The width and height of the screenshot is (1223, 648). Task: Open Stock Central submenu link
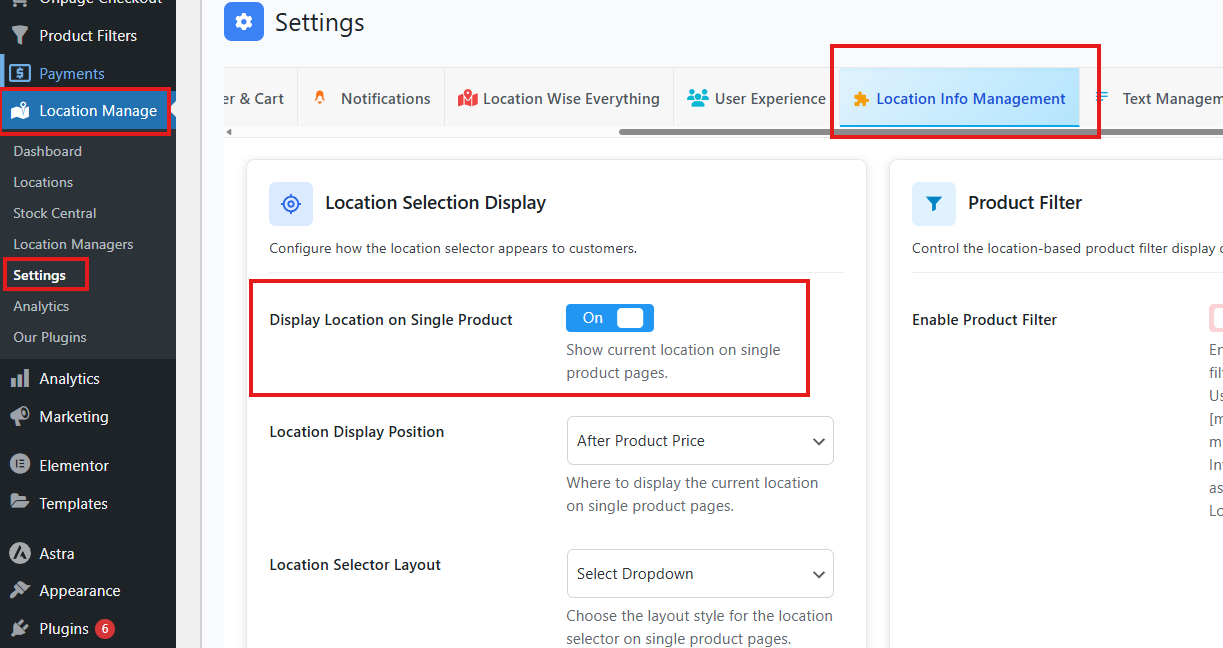pyautogui.click(x=55, y=213)
